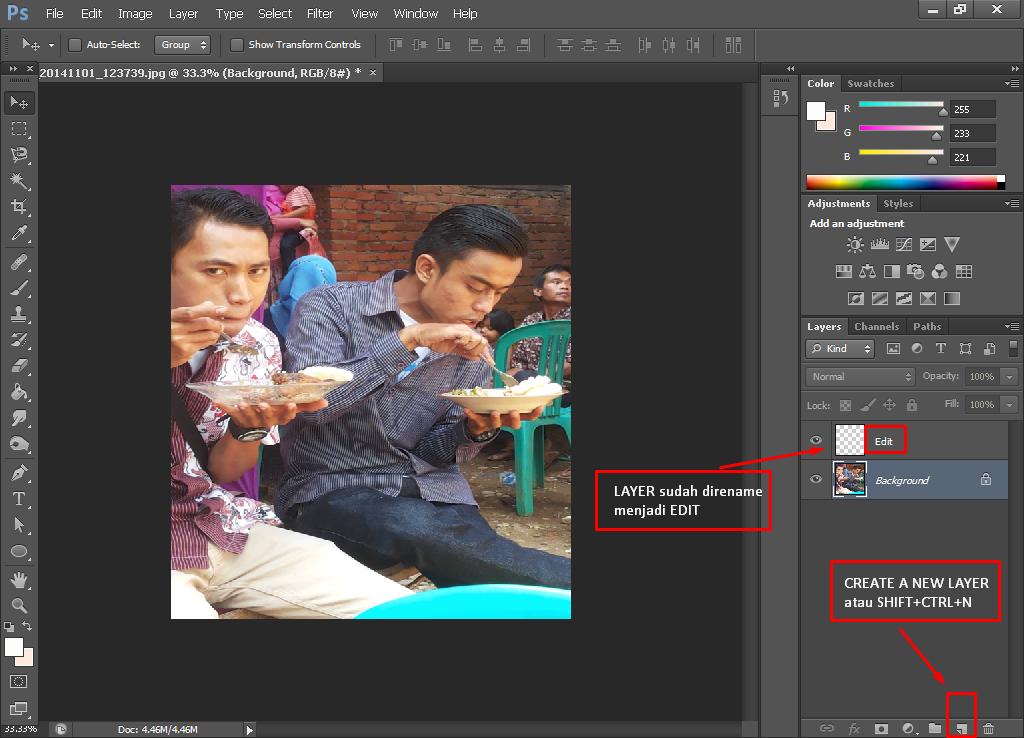Image resolution: width=1024 pixels, height=738 pixels.
Task: Create a new group folder
Action: (x=935, y=728)
